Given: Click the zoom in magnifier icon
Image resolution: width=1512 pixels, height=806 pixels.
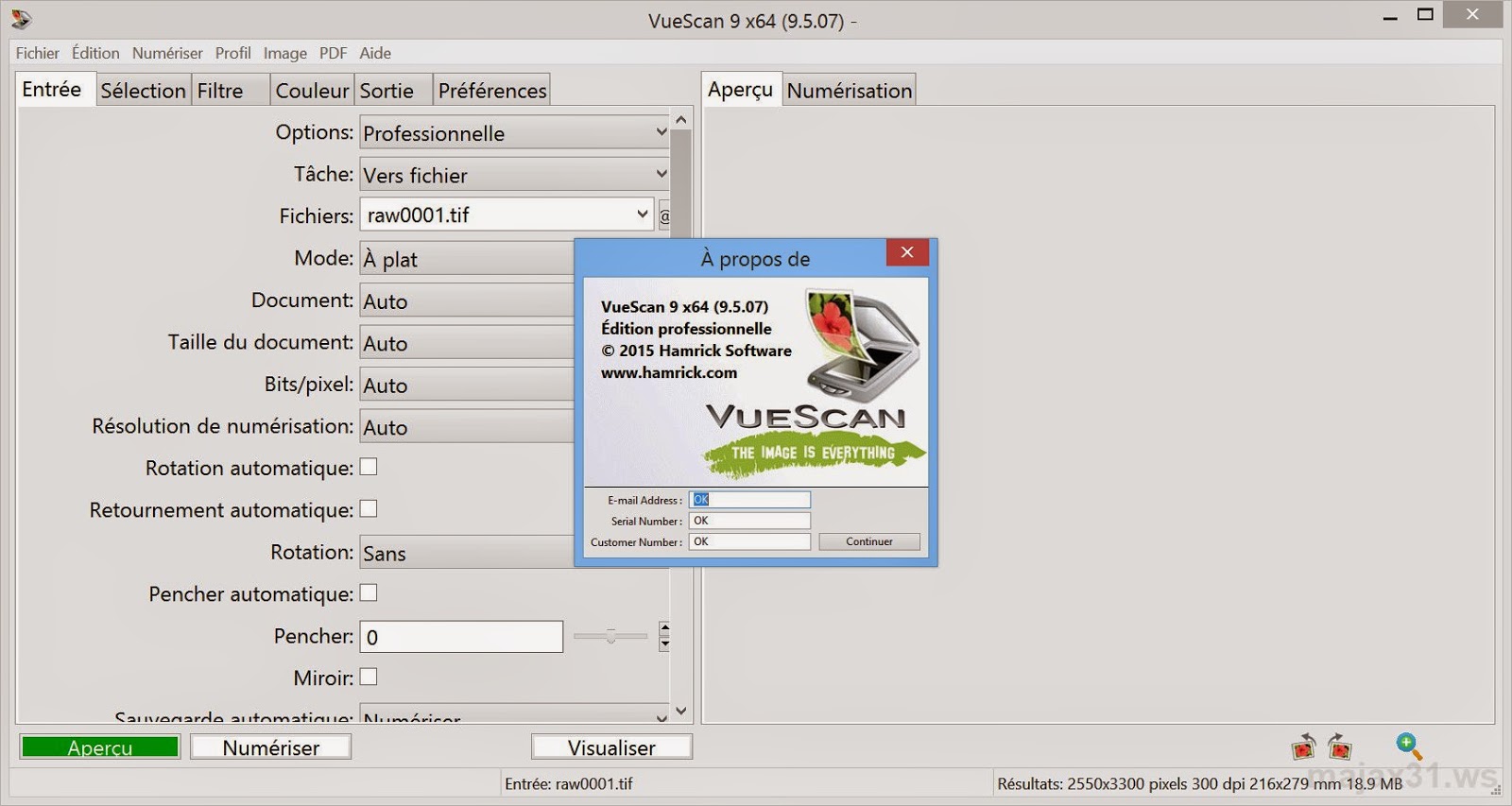Looking at the screenshot, I should point(1409,746).
